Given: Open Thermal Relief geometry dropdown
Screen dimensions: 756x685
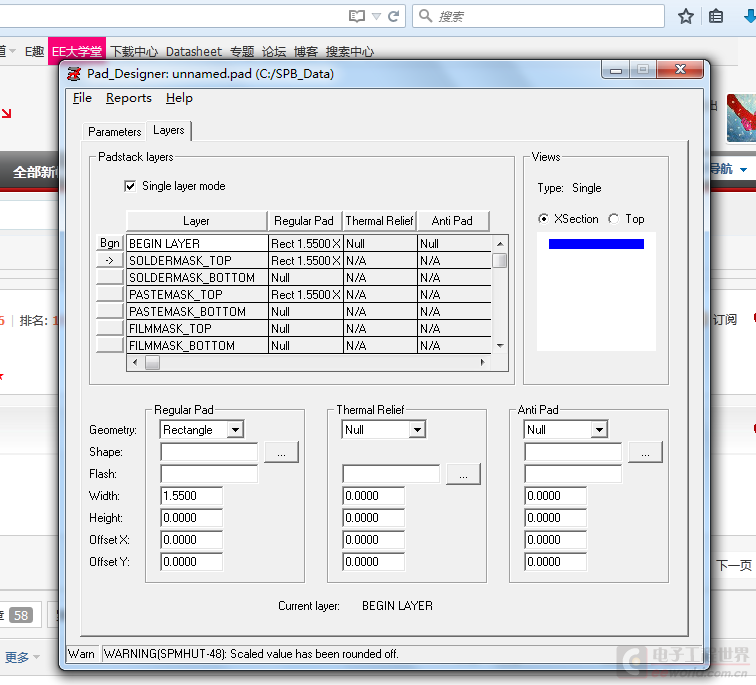Looking at the screenshot, I should point(417,430).
